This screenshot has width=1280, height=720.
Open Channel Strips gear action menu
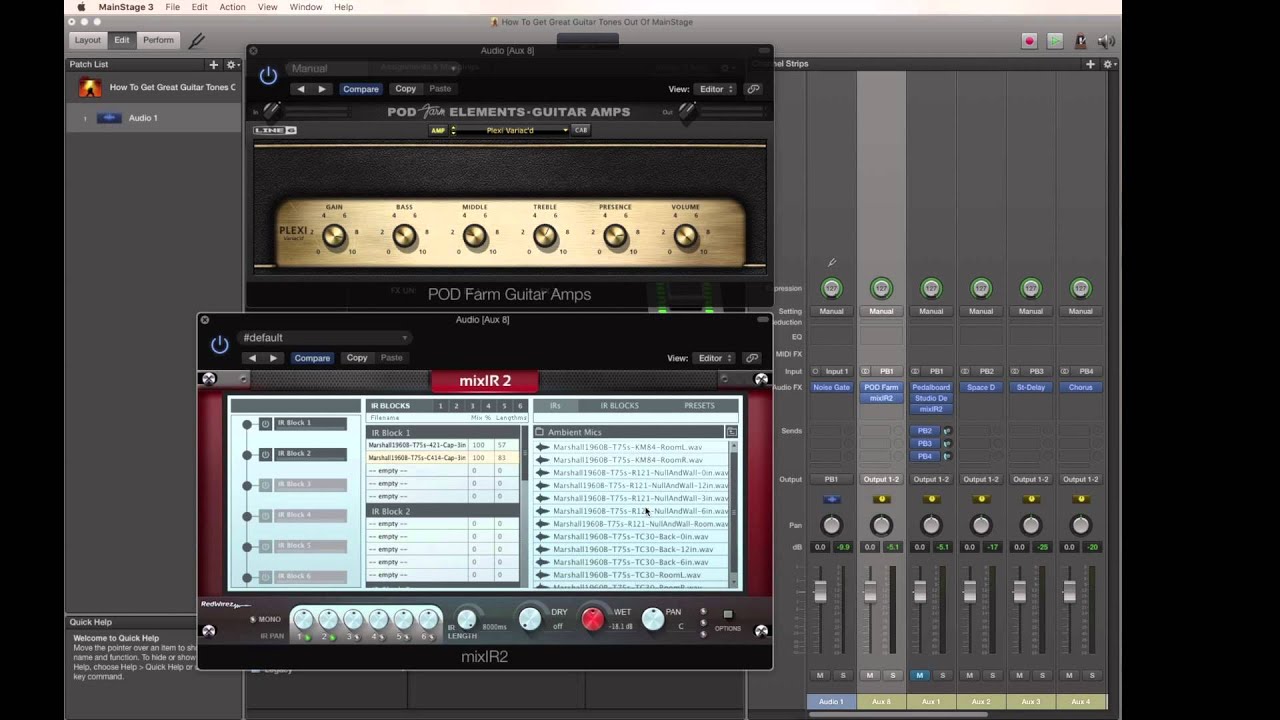point(1108,64)
